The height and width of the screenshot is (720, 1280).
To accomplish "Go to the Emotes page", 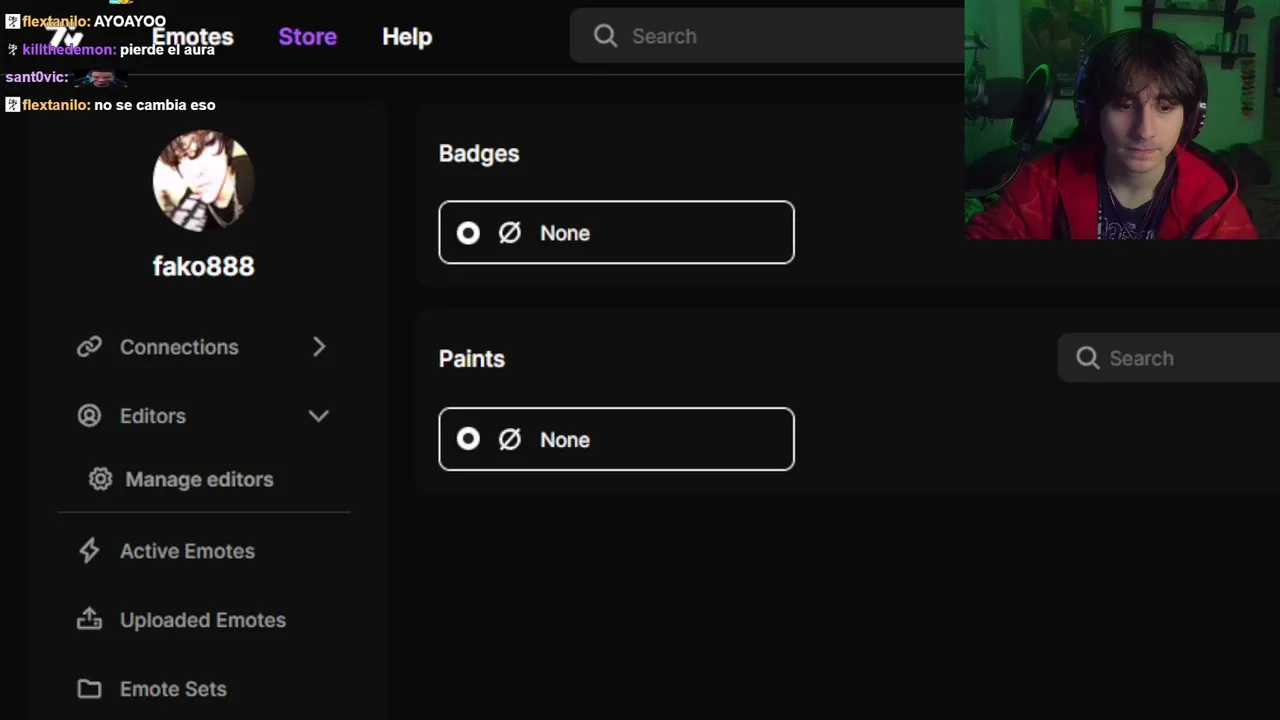I will tap(193, 37).
